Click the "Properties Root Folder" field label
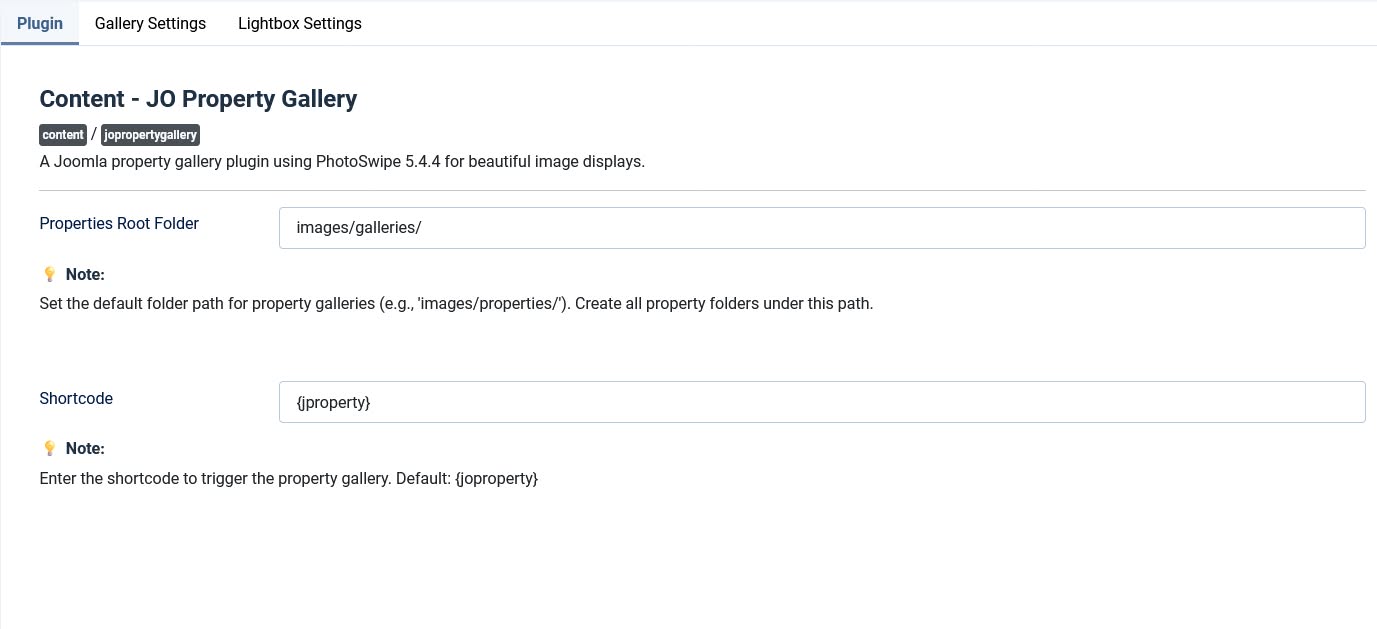The image size is (1377, 629). point(119,223)
